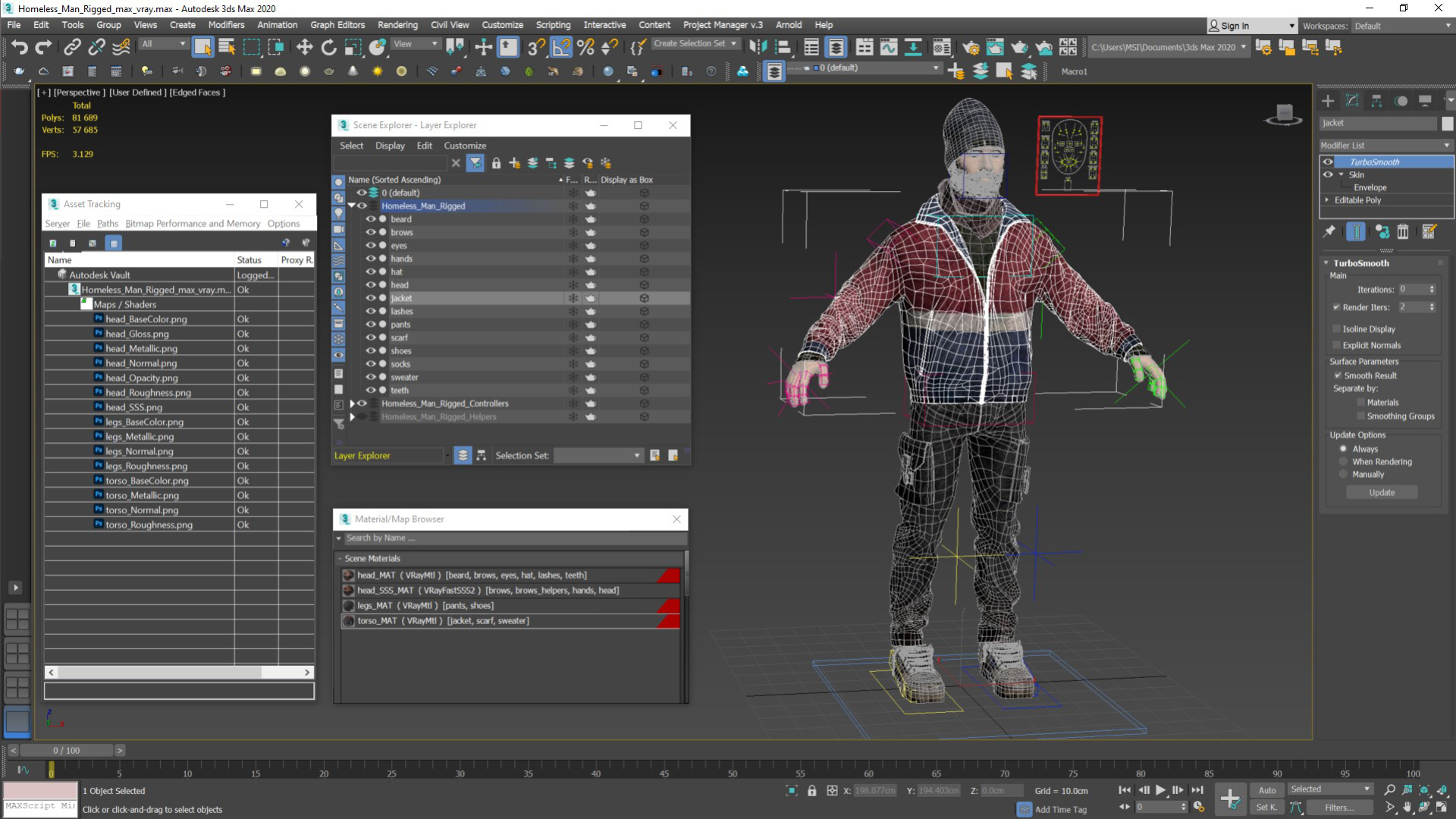The width and height of the screenshot is (1456, 819).
Task: Click the Zoom Extents viewport navigation icon
Action: [1424, 790]
